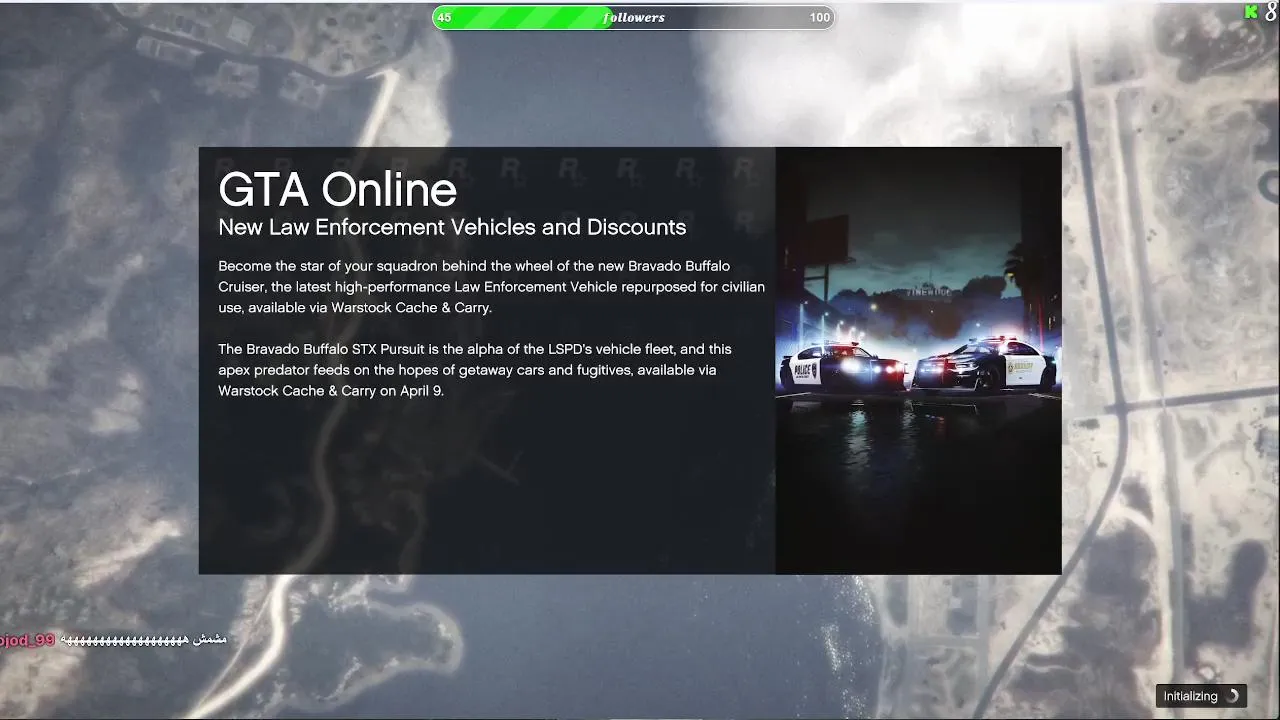Click the Initializing loading spinner icon

pos(1232,696)
